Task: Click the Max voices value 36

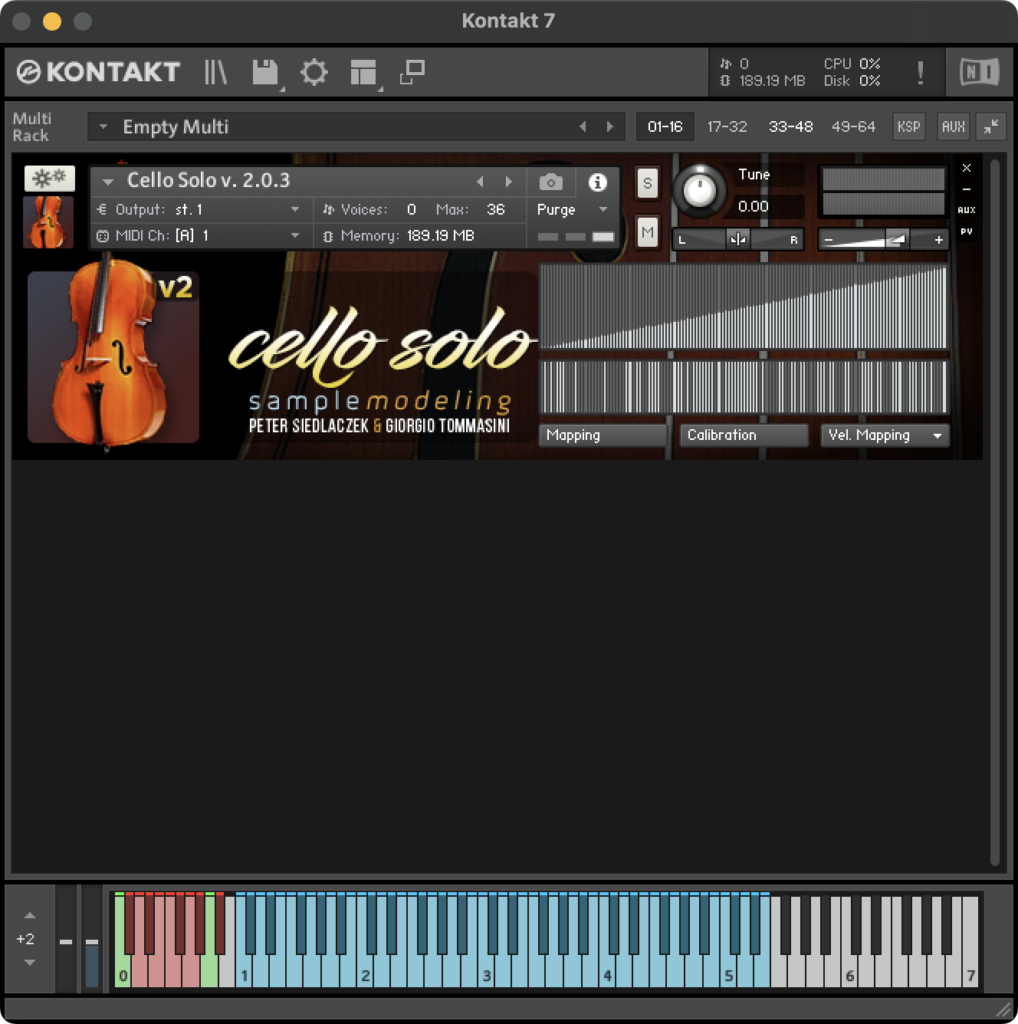Action: pyautogui.click(x=496, y=210)
